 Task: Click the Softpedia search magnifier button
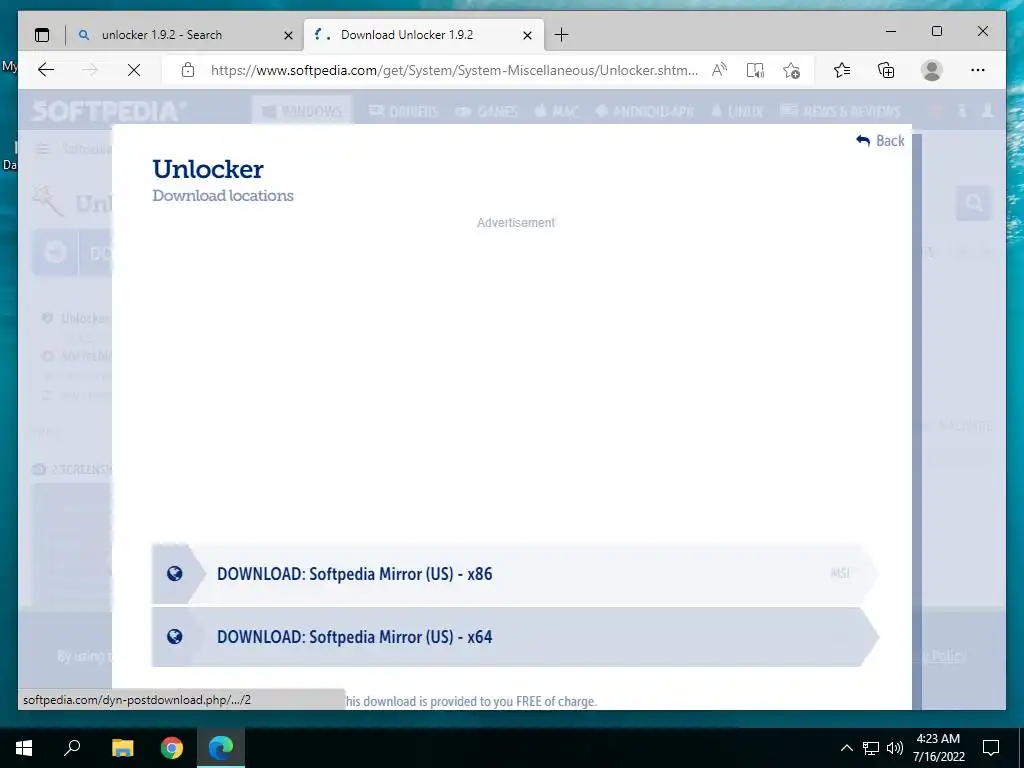(x=974, y=204)
